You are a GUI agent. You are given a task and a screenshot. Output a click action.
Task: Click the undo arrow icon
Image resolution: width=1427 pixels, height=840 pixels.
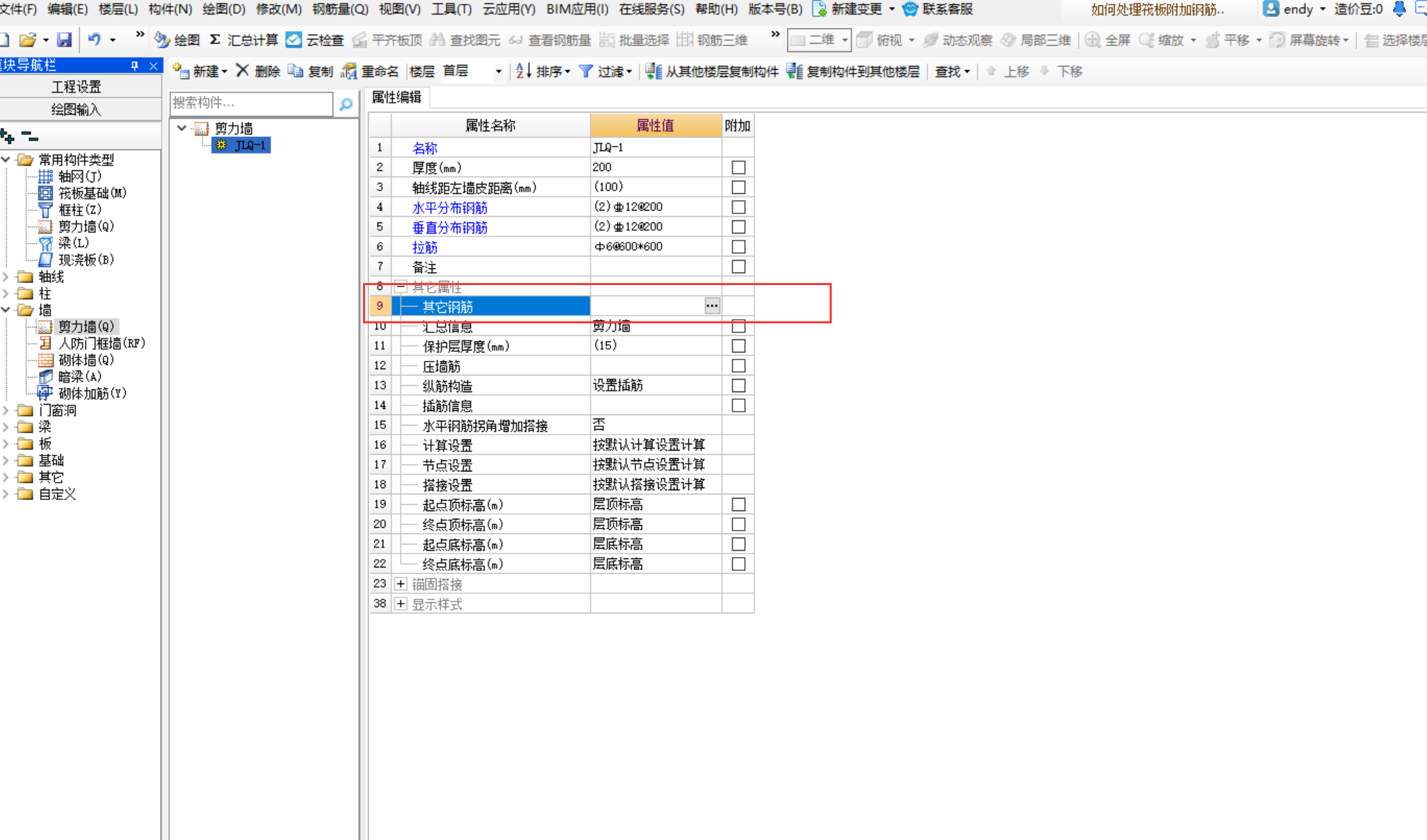click(95, 40)
